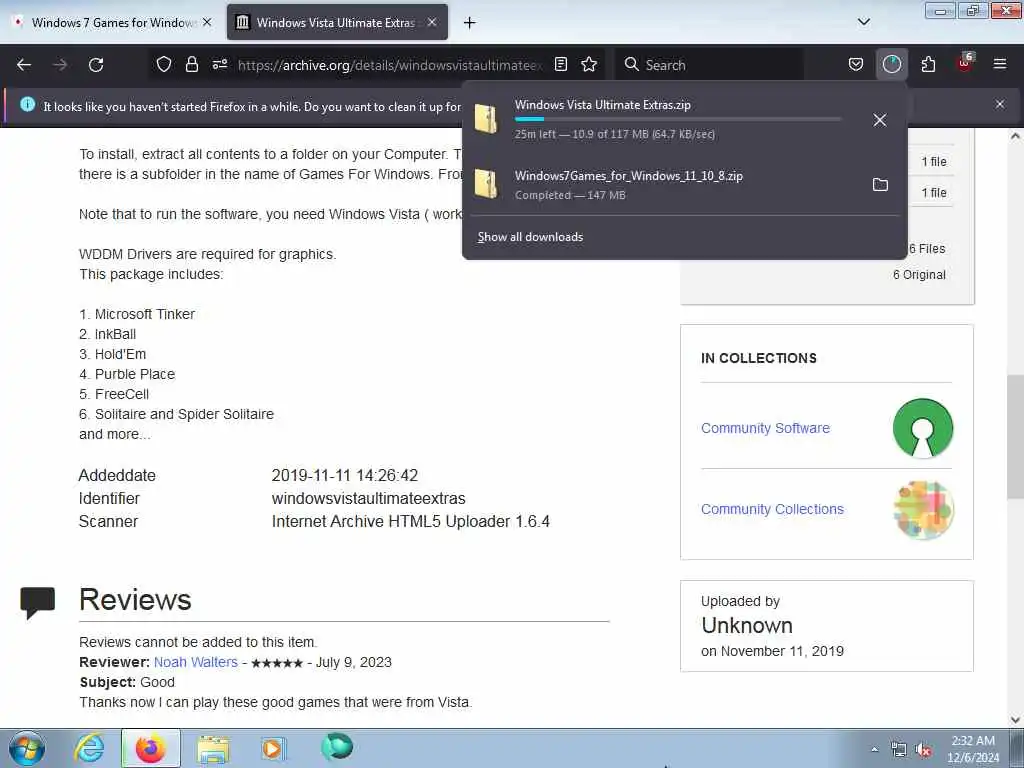Click the Microsoft Tinker list item

tap(137, 314)
